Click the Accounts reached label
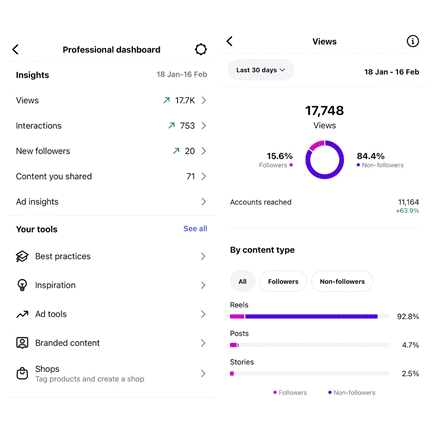435x435 pixels. [x=261, y=202]
